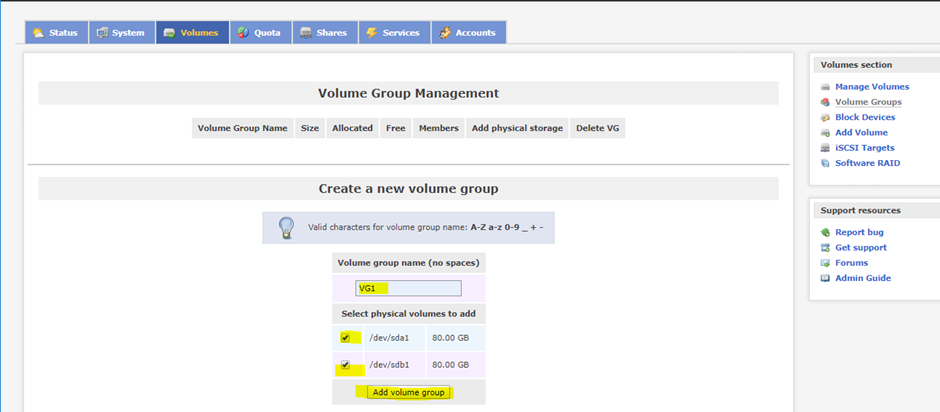Open the Get support link

pos(861,247)
